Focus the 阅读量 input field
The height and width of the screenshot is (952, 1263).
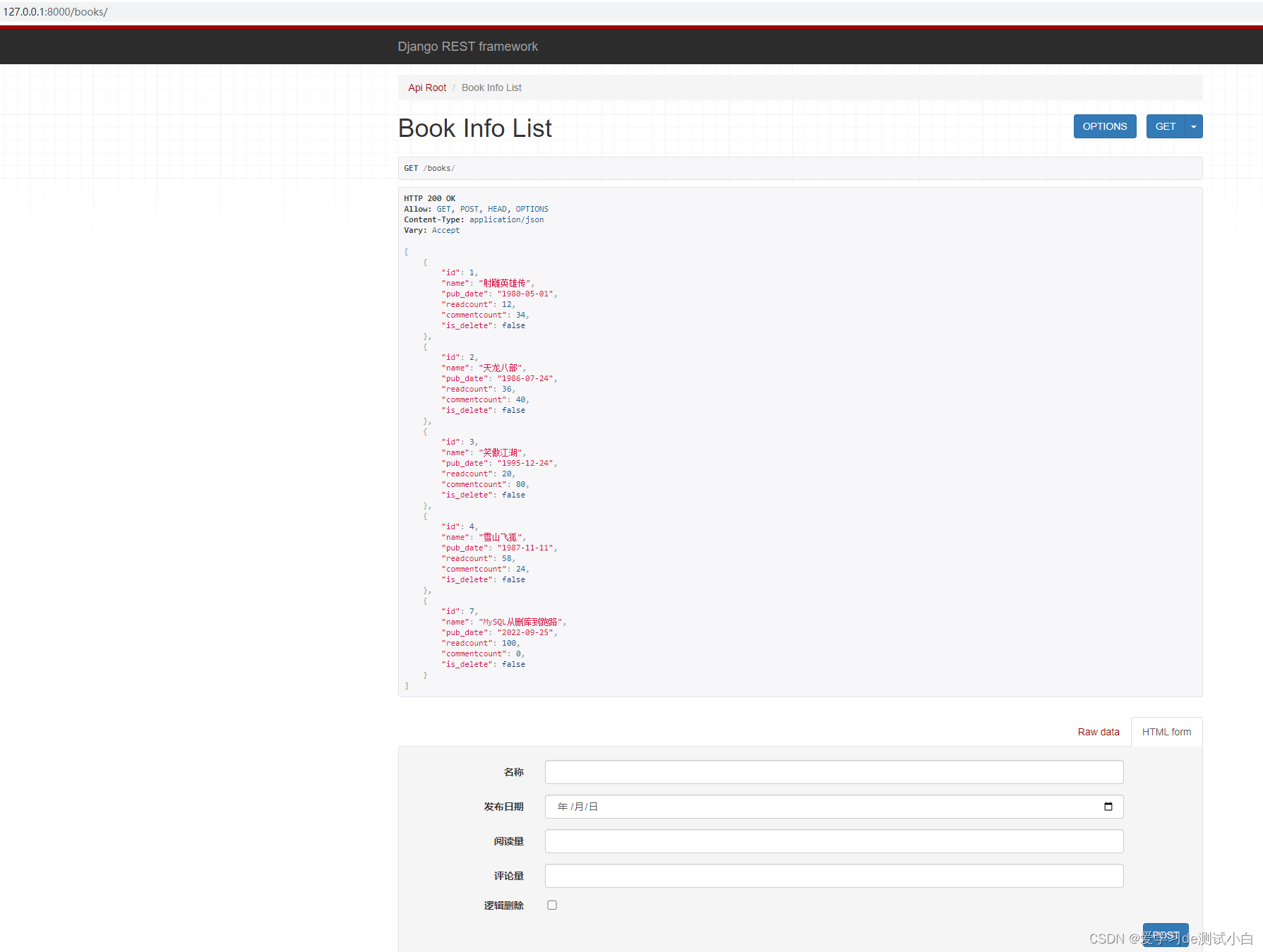(x=834, y=841)
